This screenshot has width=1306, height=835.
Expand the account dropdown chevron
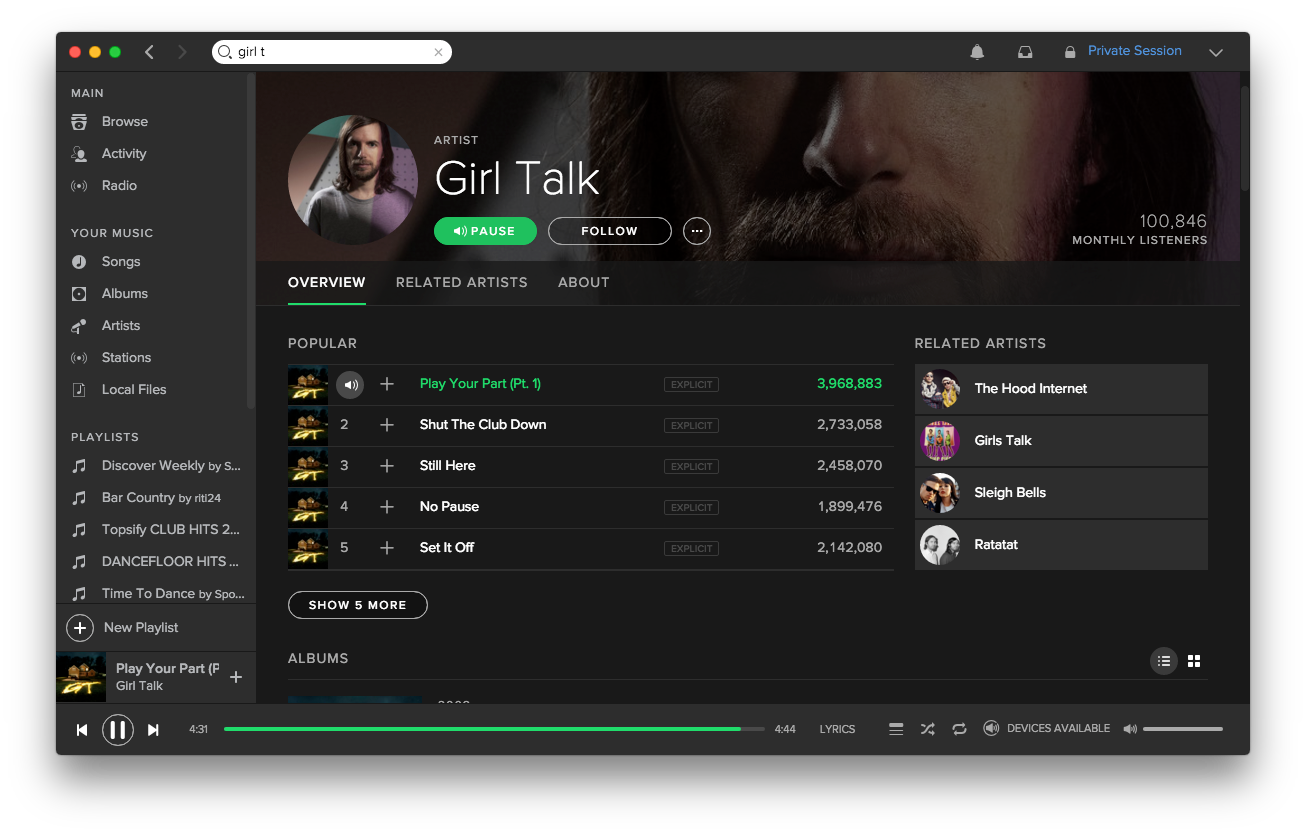pos(1216,53)
